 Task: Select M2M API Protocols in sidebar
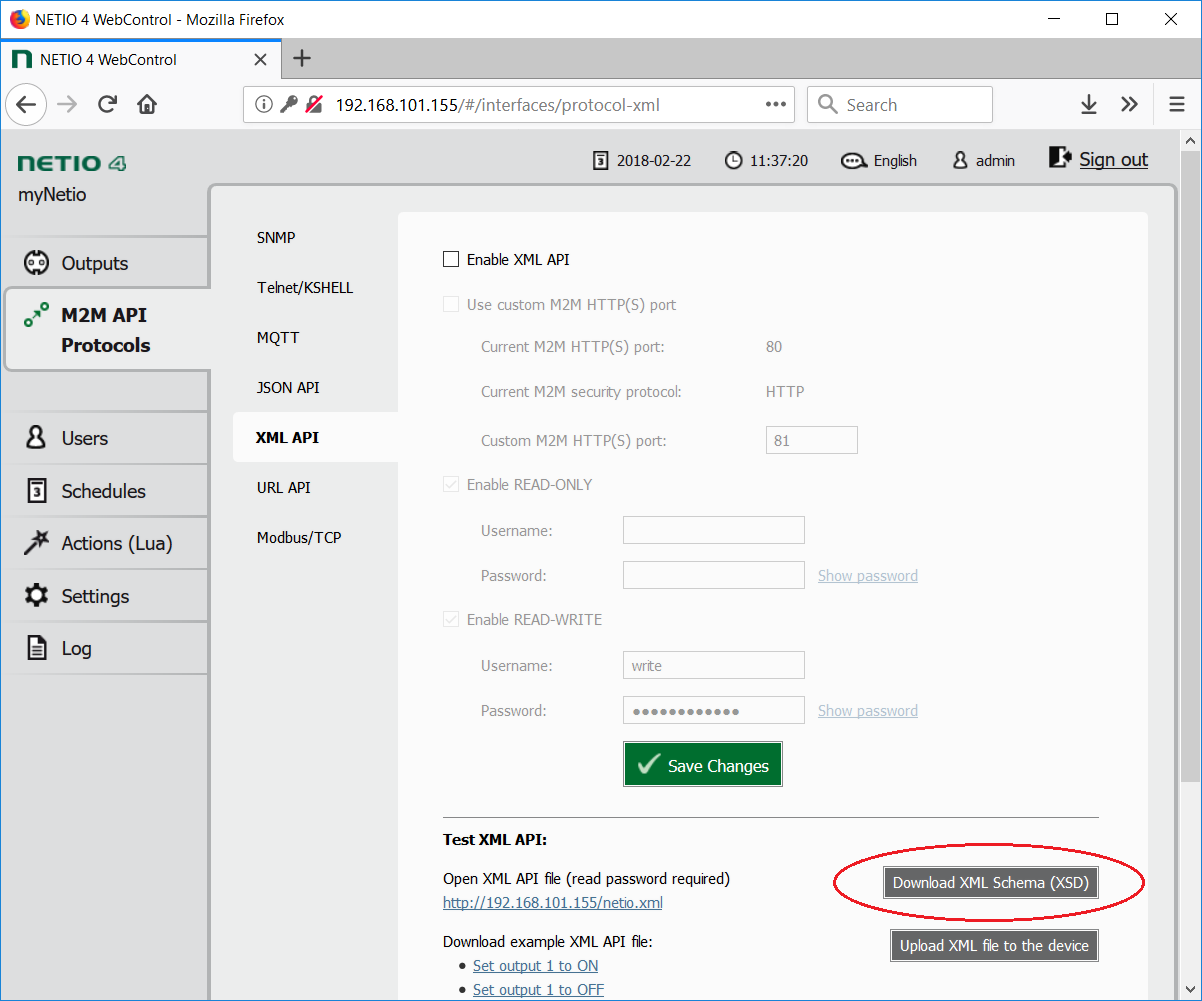coord(105,330)
